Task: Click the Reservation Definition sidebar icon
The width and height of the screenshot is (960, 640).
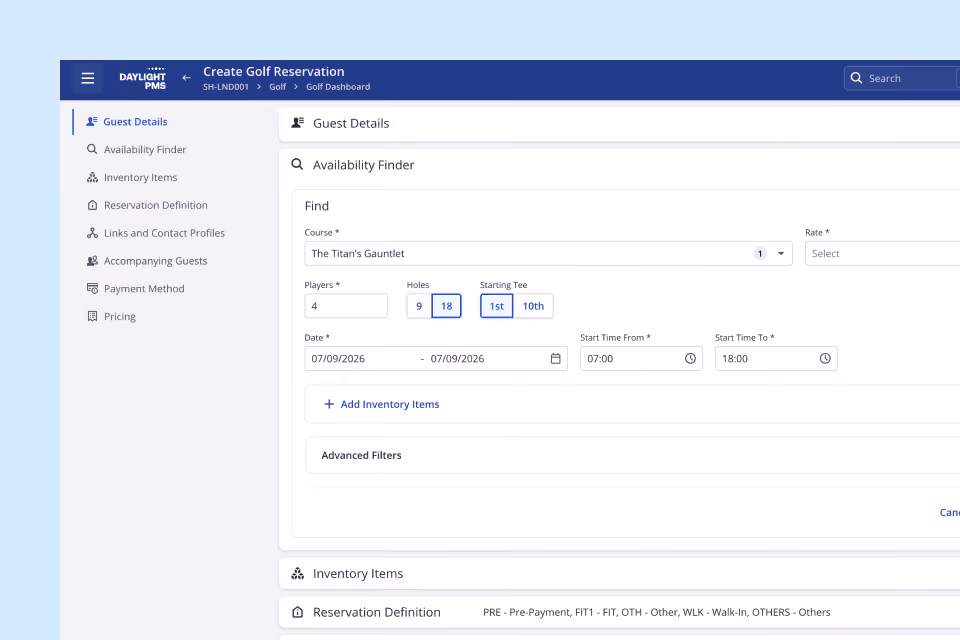Action: coord(92,205)
